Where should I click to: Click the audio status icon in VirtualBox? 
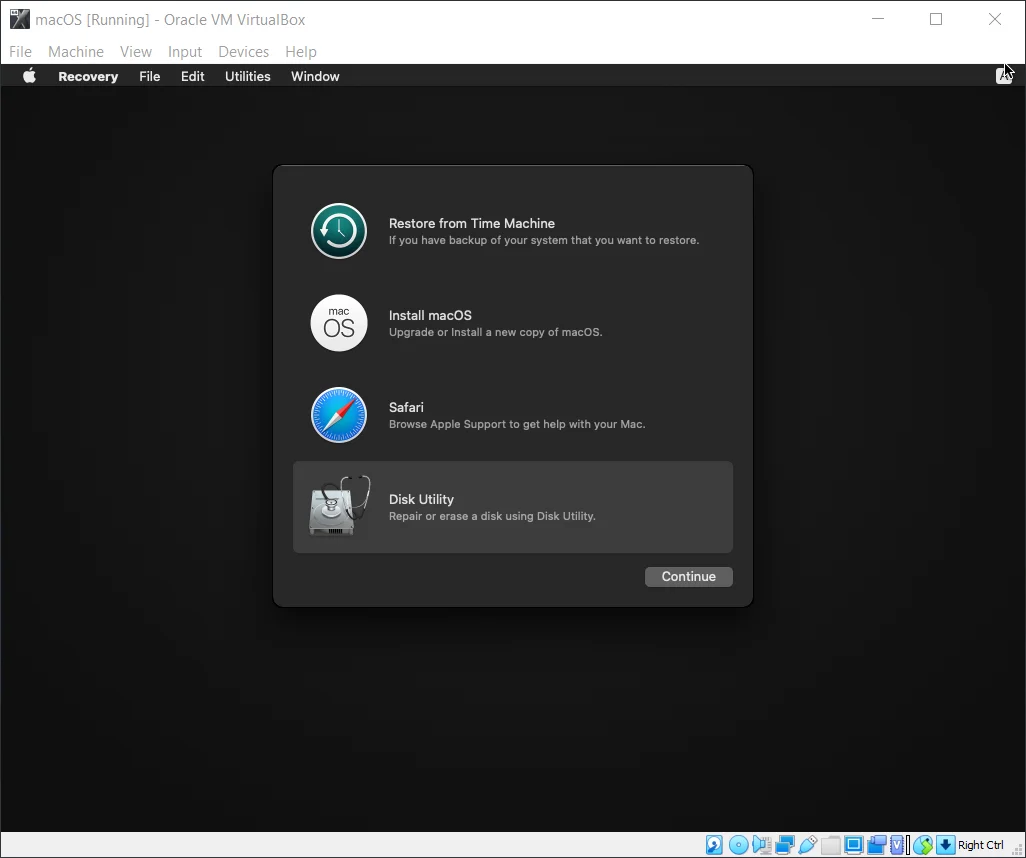[762, 845]
